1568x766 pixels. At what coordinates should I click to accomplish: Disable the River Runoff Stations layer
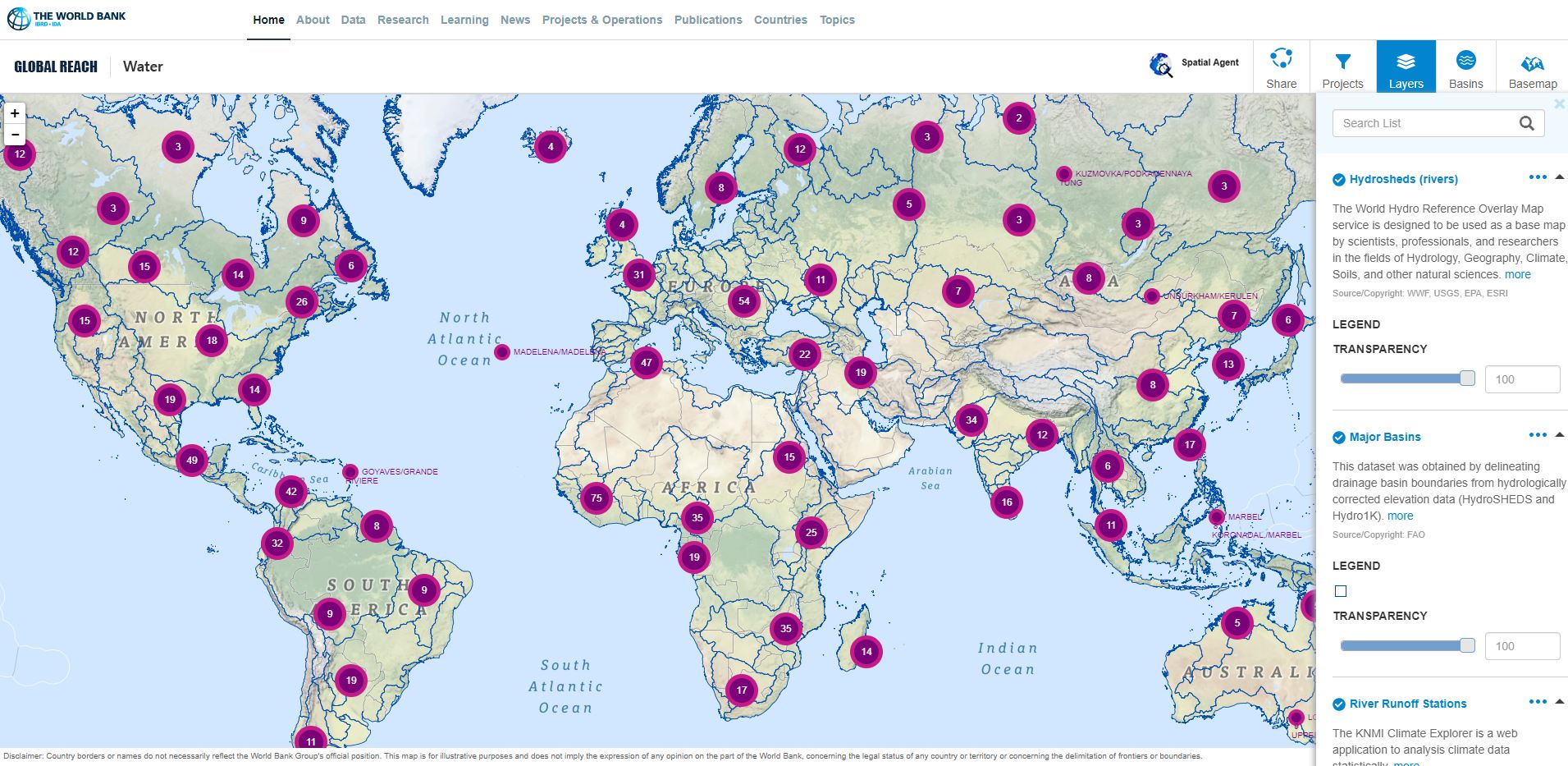tap(1339, 704)
